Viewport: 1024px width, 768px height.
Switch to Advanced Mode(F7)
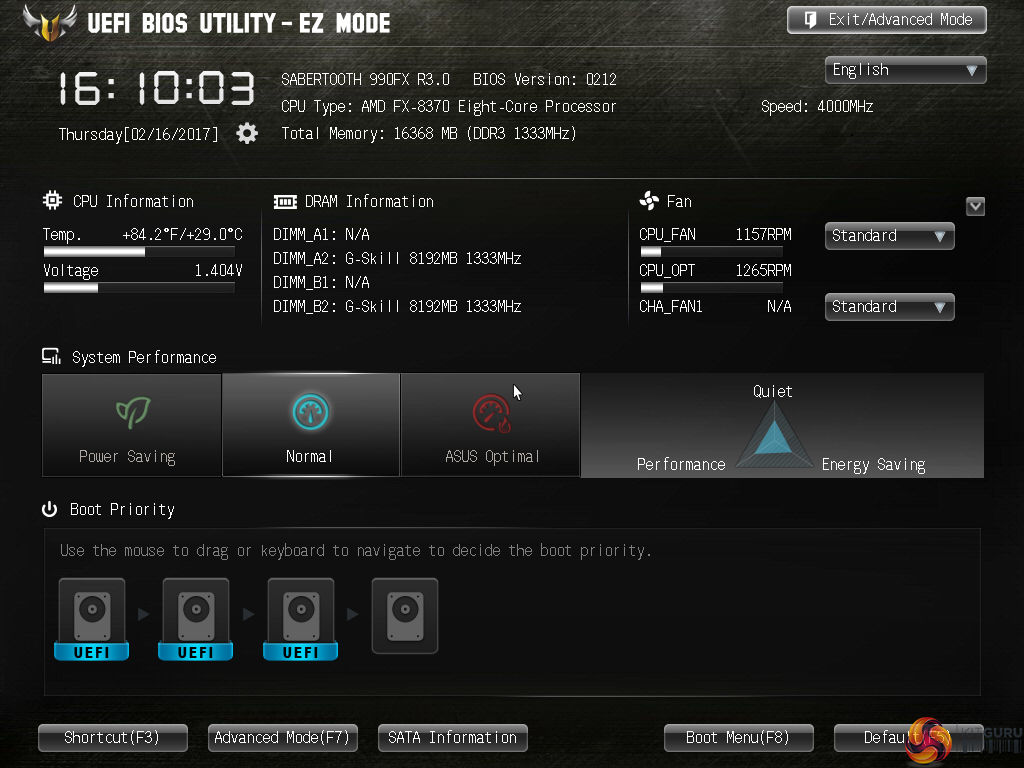coord(283,738)
